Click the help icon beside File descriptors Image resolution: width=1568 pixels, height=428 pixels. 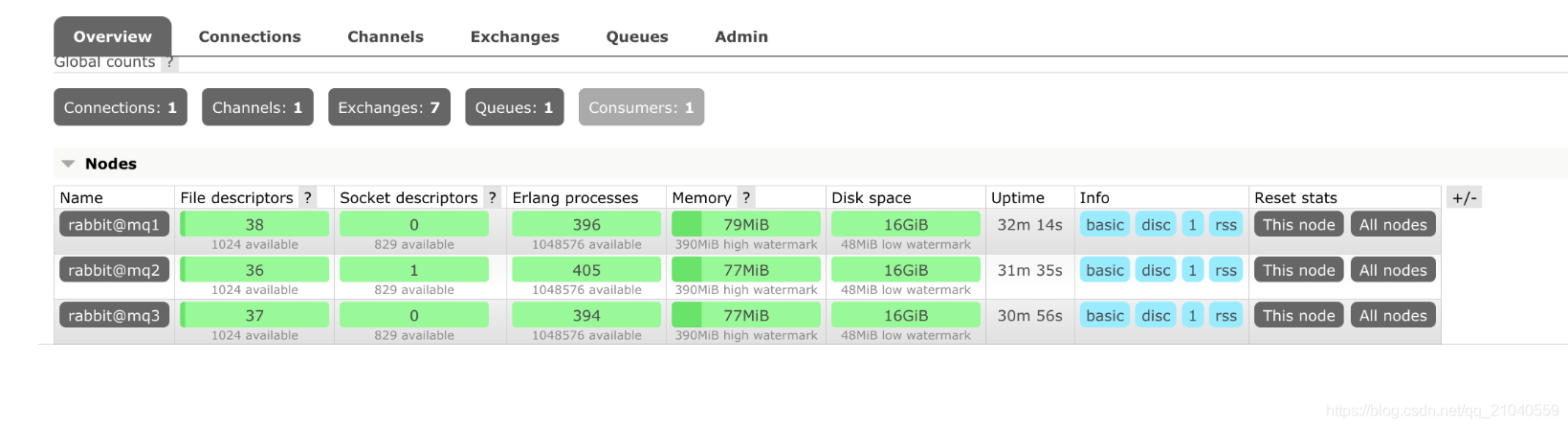(x=307, y=197)
